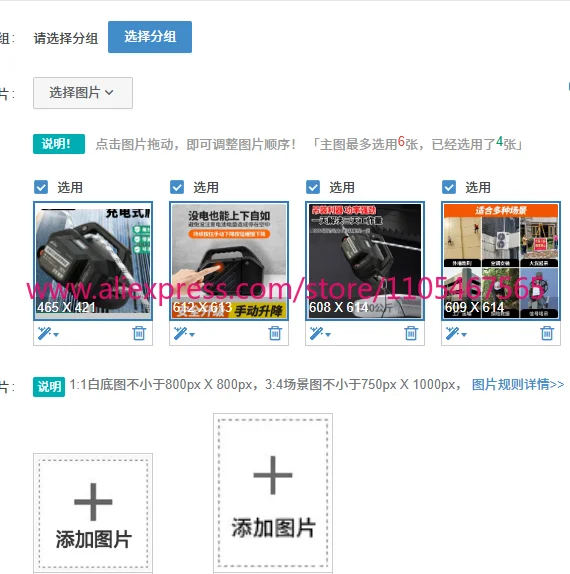Click the blue 选择分组 button
570x574 pixels.
point(150,37)
